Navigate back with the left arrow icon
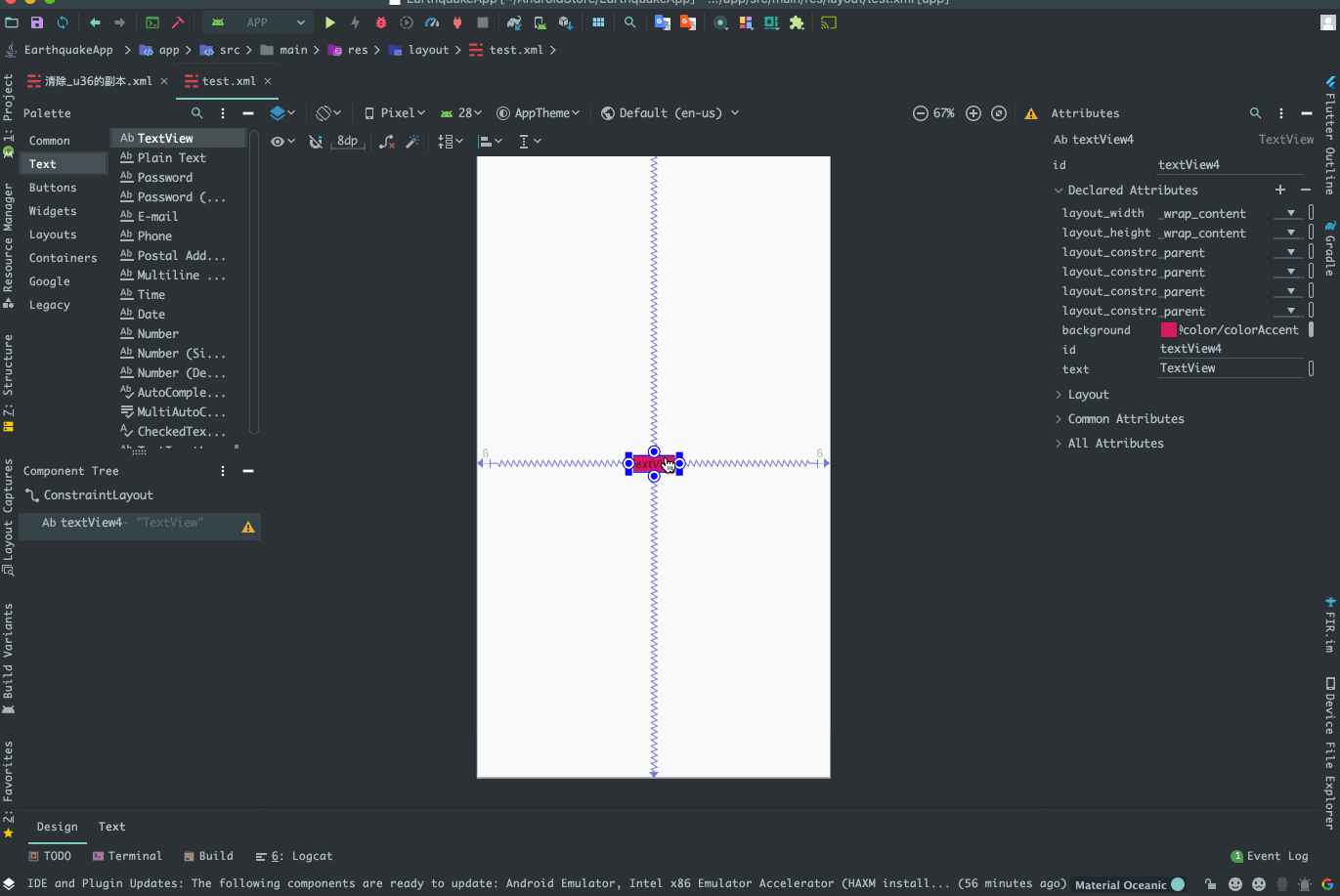This screenshot has height=896, width=1340. [x=95, y=22]
